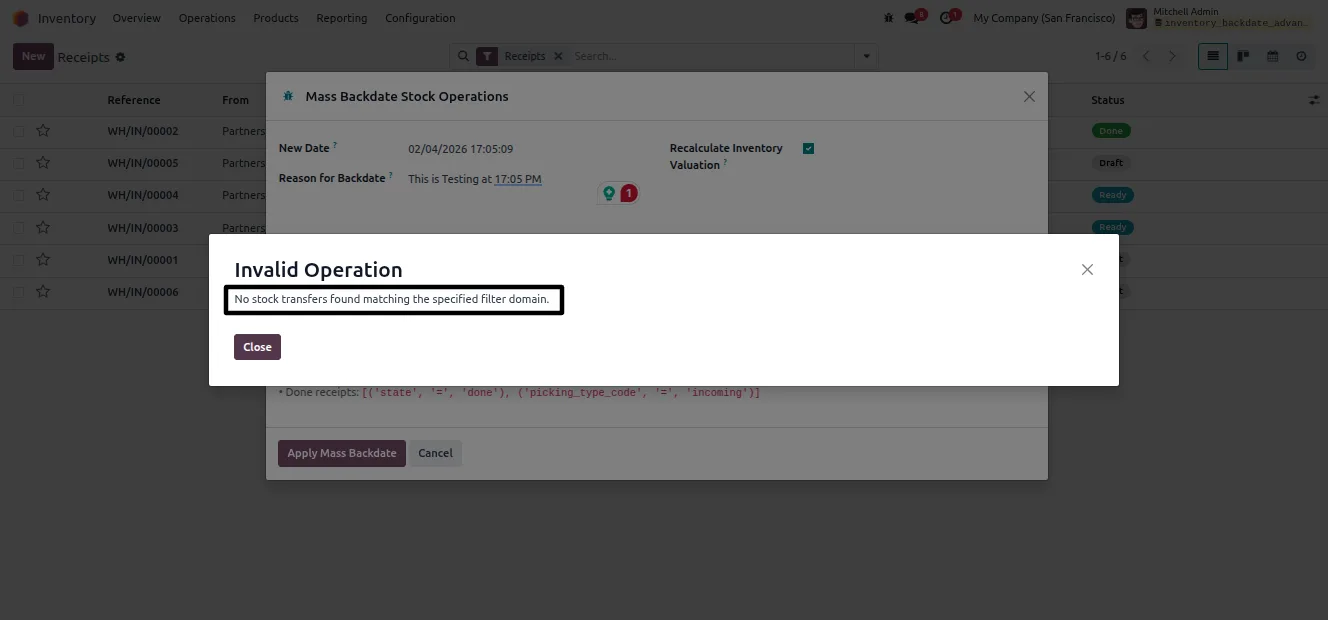
Task: Open optional columns adjust icon
Action: 1313,100
